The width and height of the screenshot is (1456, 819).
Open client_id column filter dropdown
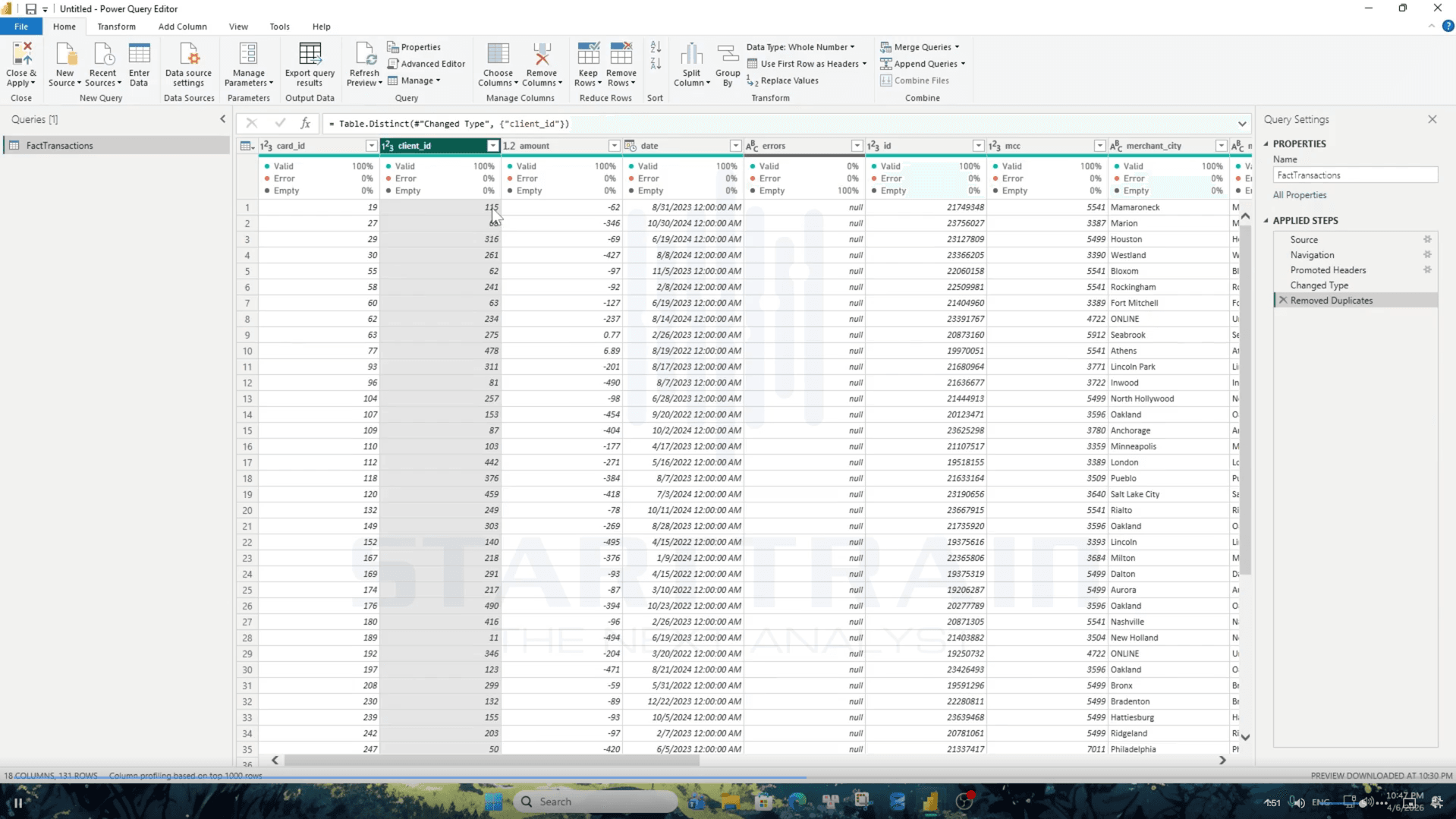click(492, 146)
